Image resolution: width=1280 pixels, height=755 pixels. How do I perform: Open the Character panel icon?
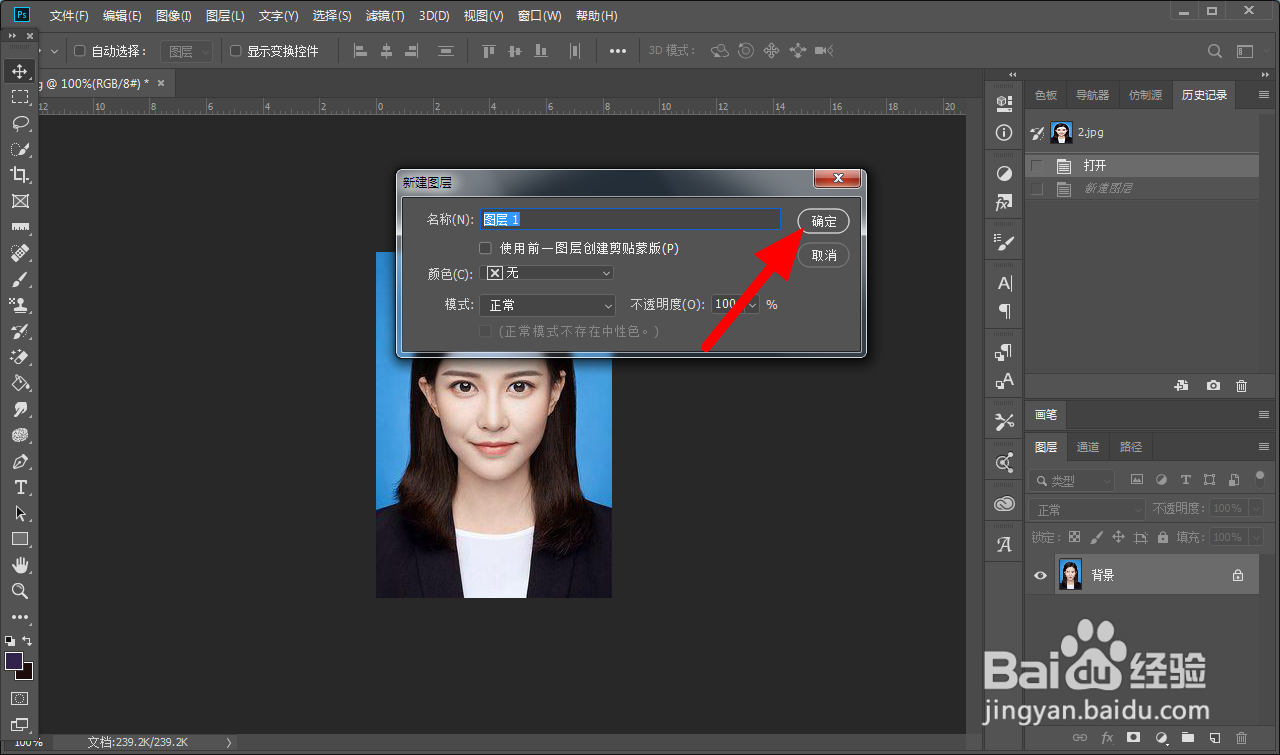point(1004,283)
